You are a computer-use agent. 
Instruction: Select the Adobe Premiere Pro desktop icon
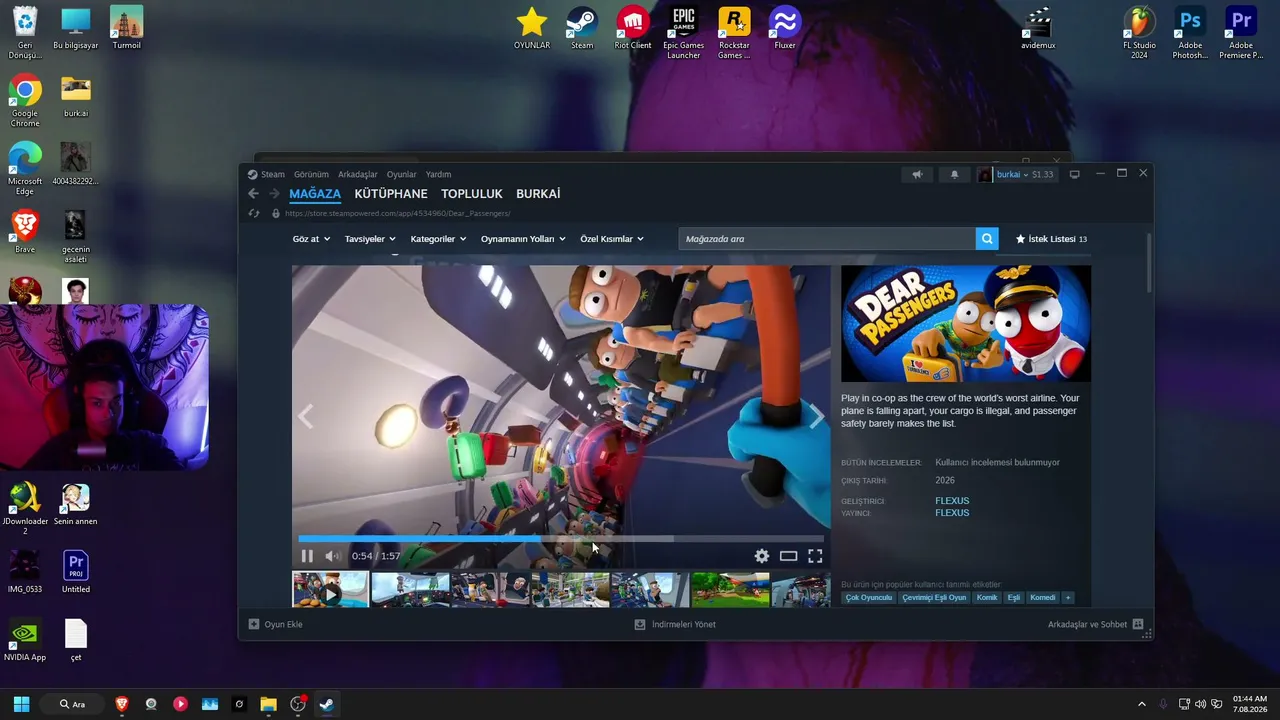(x=1241, y=33)
